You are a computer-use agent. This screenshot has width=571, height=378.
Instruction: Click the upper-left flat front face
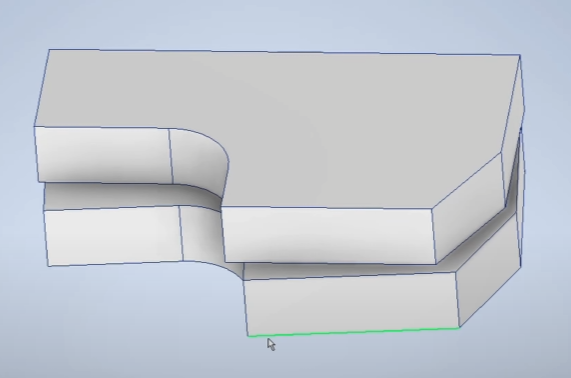coord(103,155)
